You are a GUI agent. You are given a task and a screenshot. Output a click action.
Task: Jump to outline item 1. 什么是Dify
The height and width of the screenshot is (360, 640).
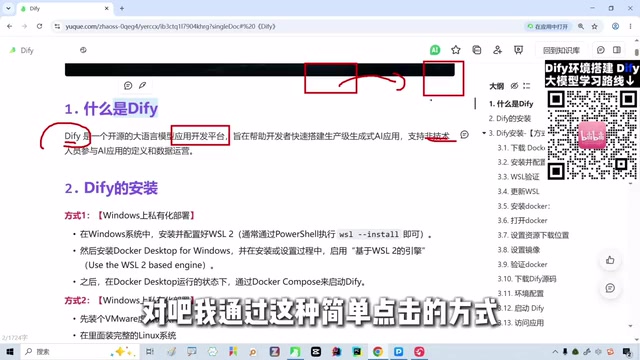[x=511, y=104]
